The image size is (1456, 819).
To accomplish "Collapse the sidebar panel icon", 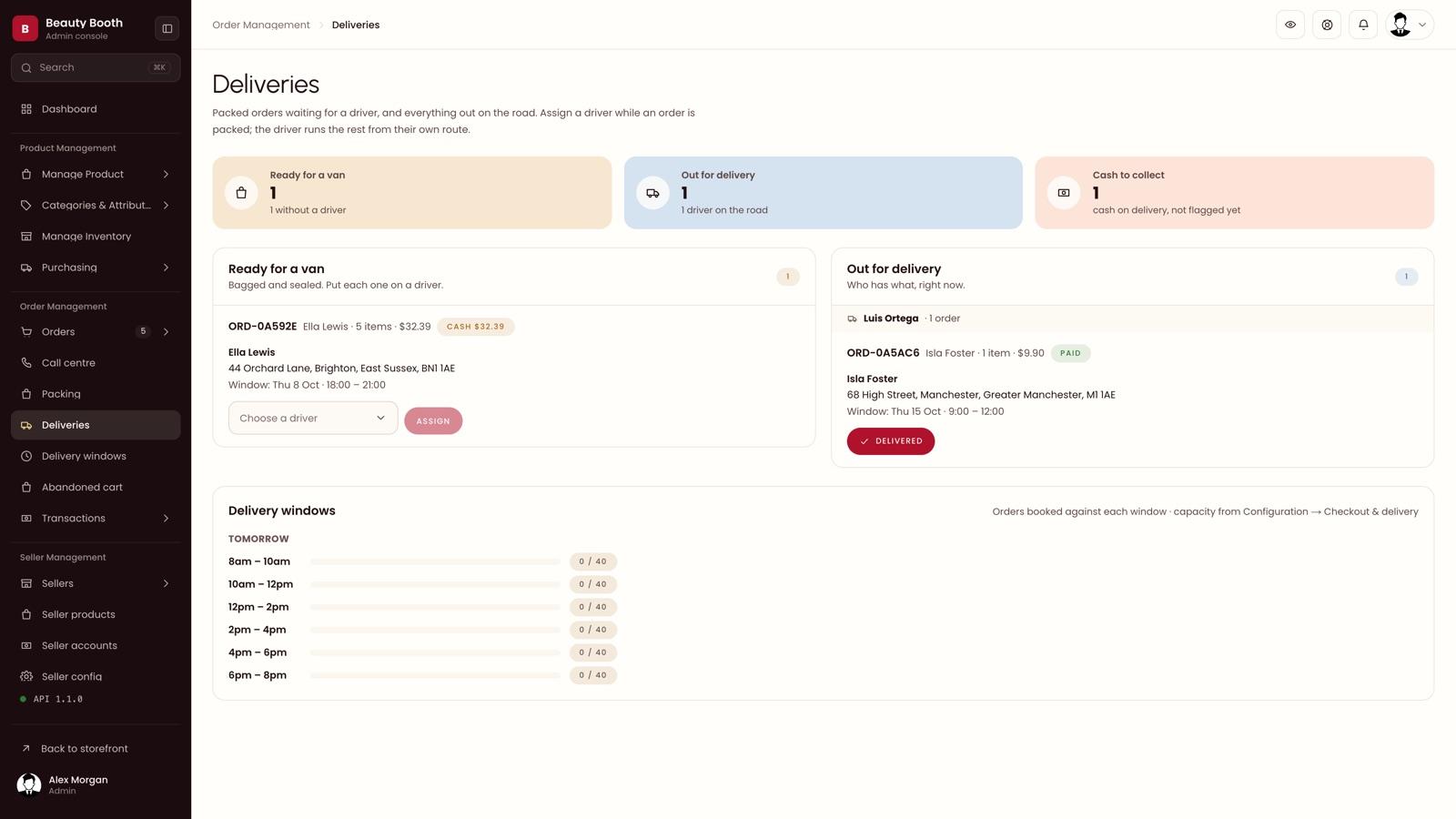I will tap(167, 28).
